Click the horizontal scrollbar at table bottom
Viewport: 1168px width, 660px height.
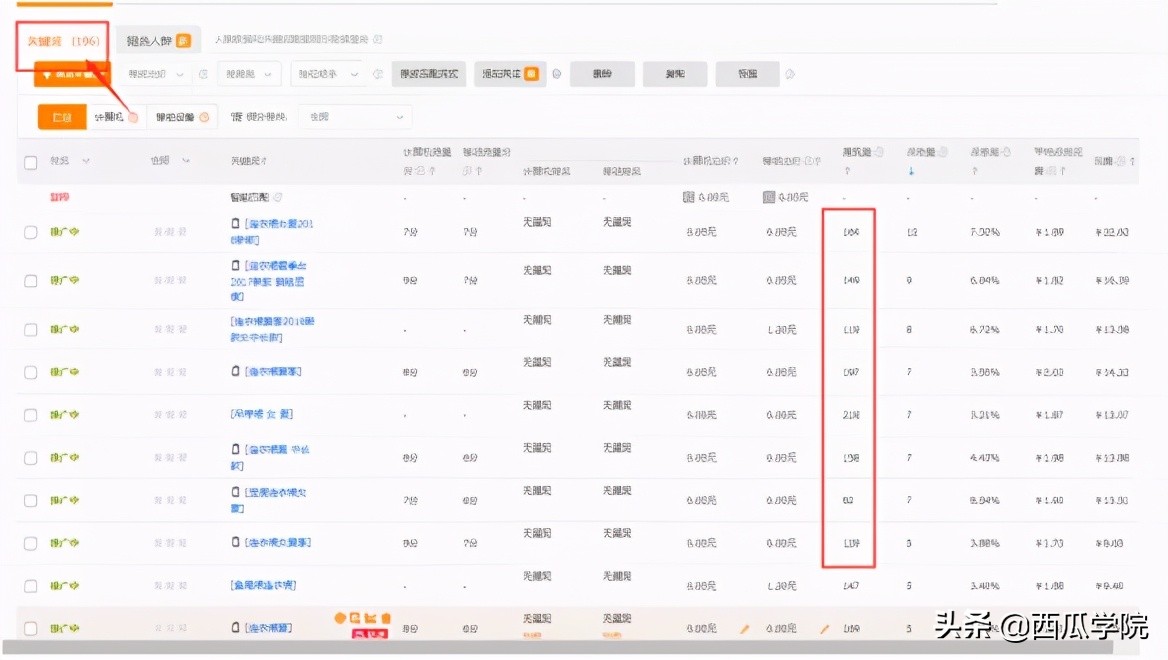pos(559,648)
